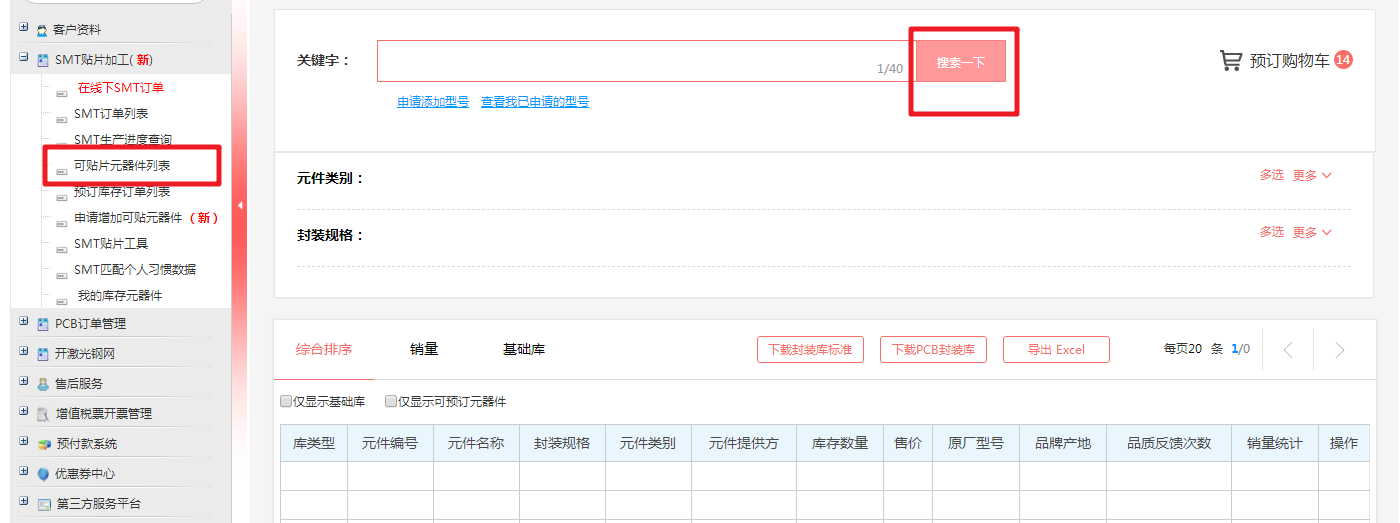Check the 仅显示基础库 checkbox
Image resolution: width=1400 pixels, height=523 pixels.
click(286, 402)
